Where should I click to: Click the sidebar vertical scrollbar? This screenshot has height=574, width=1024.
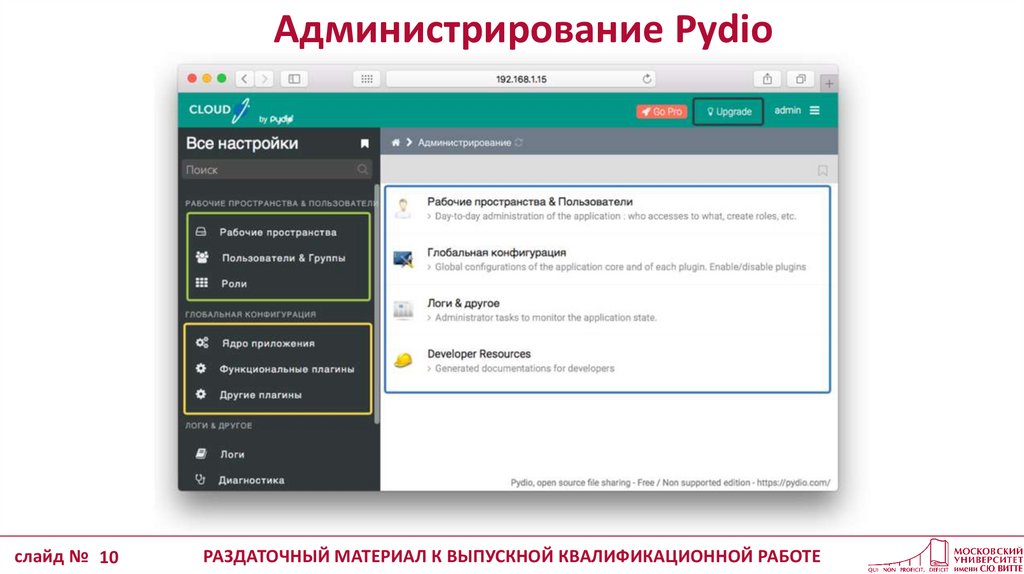coord(377,300)
